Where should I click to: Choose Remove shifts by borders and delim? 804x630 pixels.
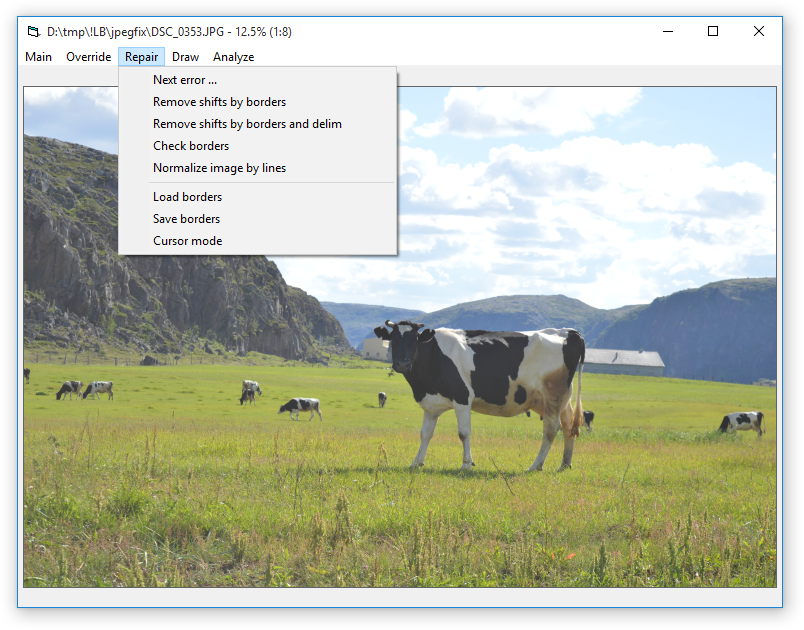click(257, 124)
